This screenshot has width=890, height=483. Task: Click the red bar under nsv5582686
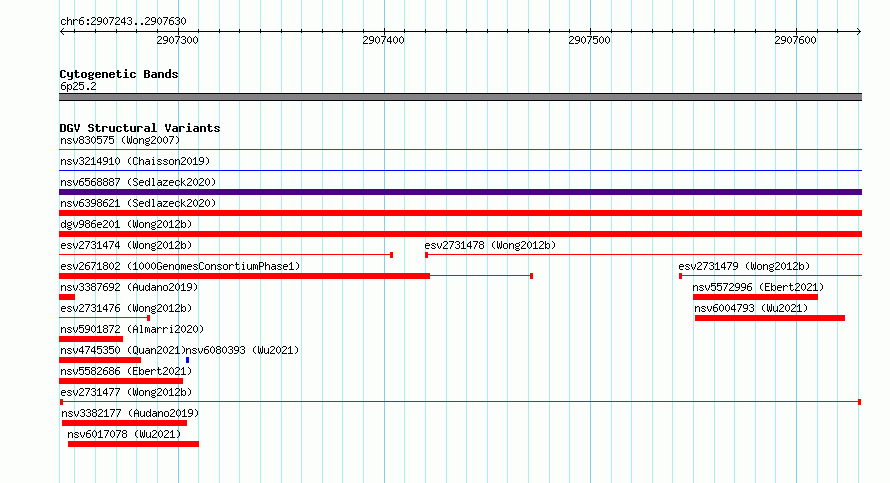click(121, 381)
